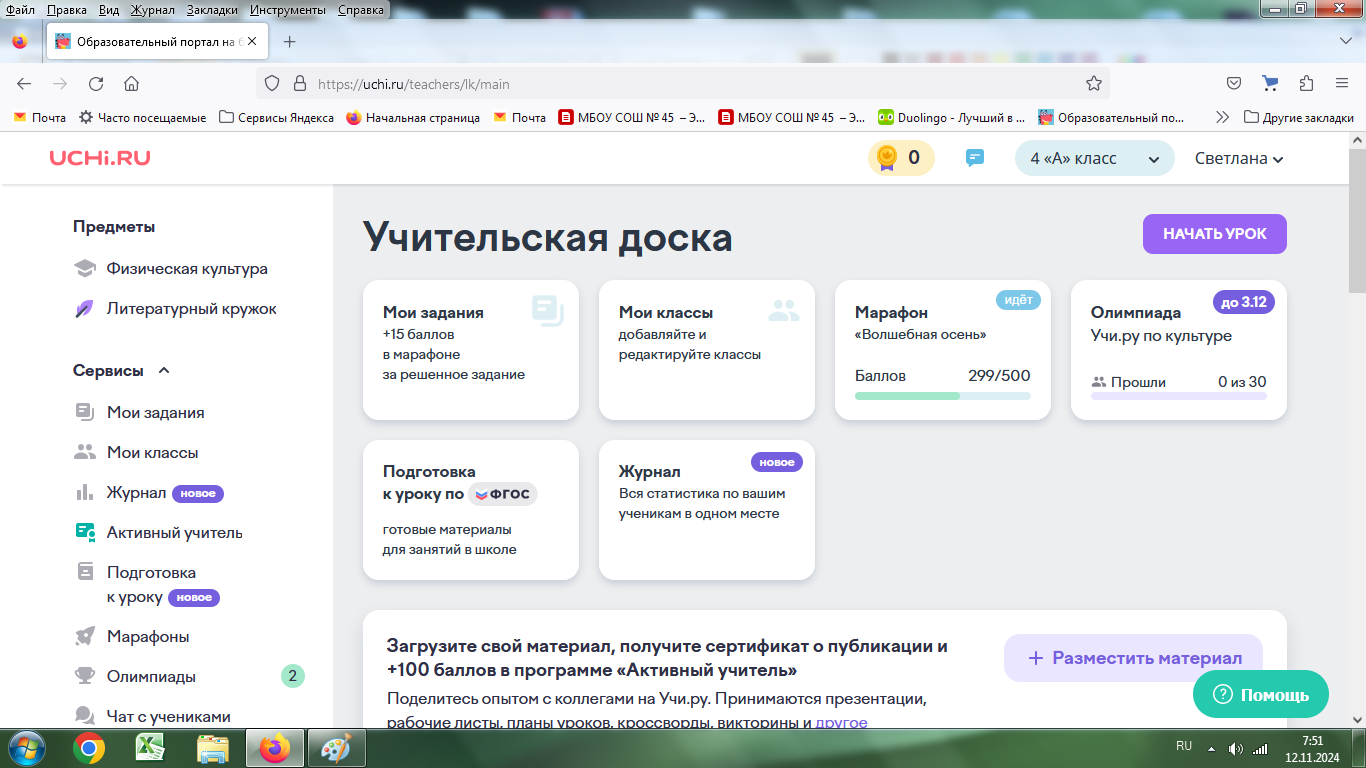Screen dimensions: 1366x768
Task: Open the Справка menu
Action: tap(360, 9)
